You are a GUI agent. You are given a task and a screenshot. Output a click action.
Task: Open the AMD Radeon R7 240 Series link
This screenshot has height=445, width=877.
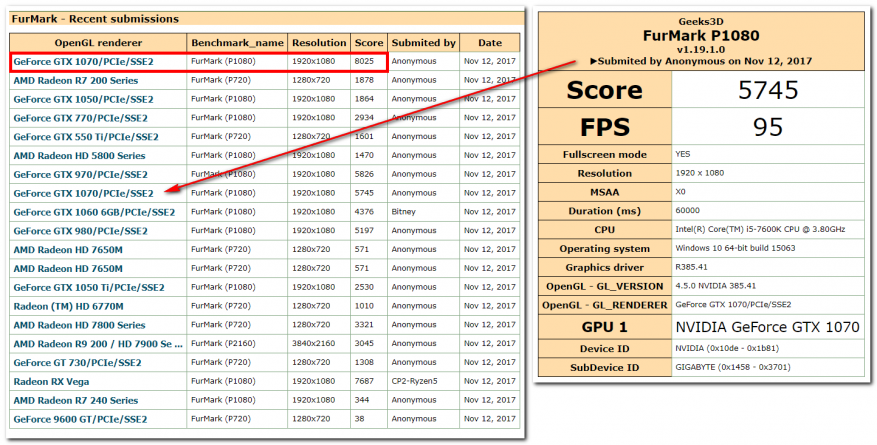[x=76, y=400]
